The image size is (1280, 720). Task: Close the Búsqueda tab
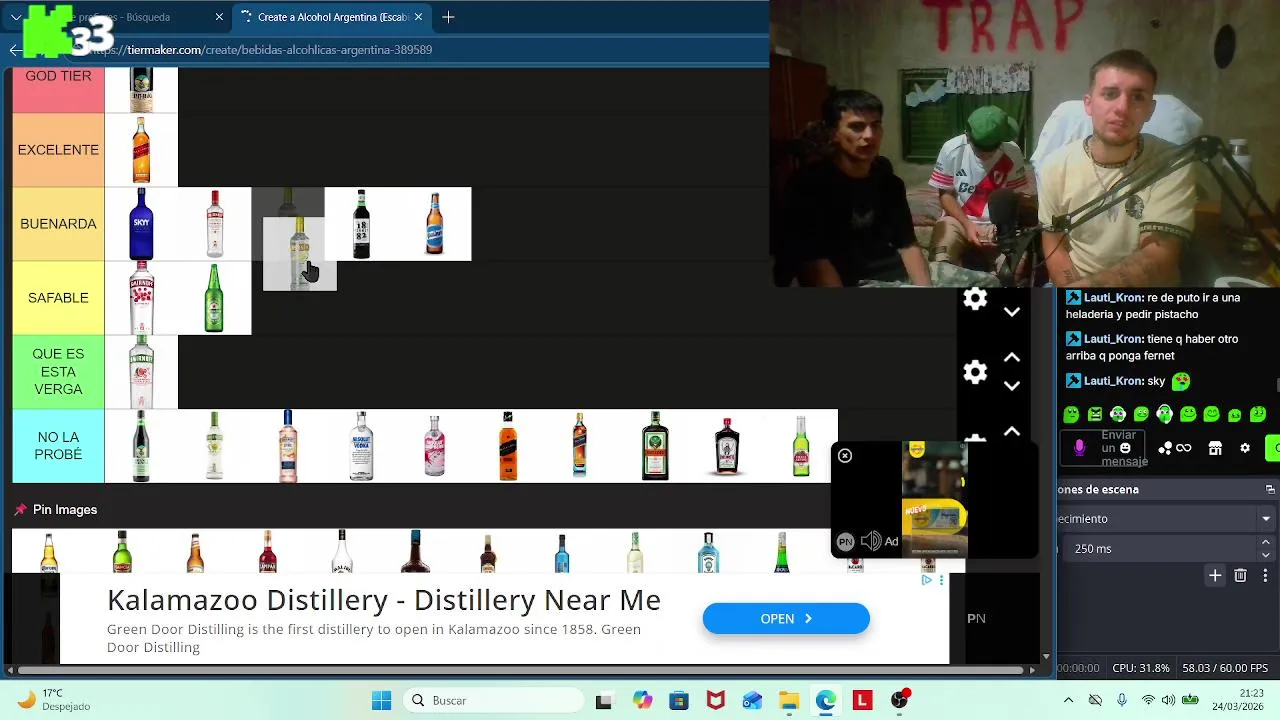coord(219,17)
